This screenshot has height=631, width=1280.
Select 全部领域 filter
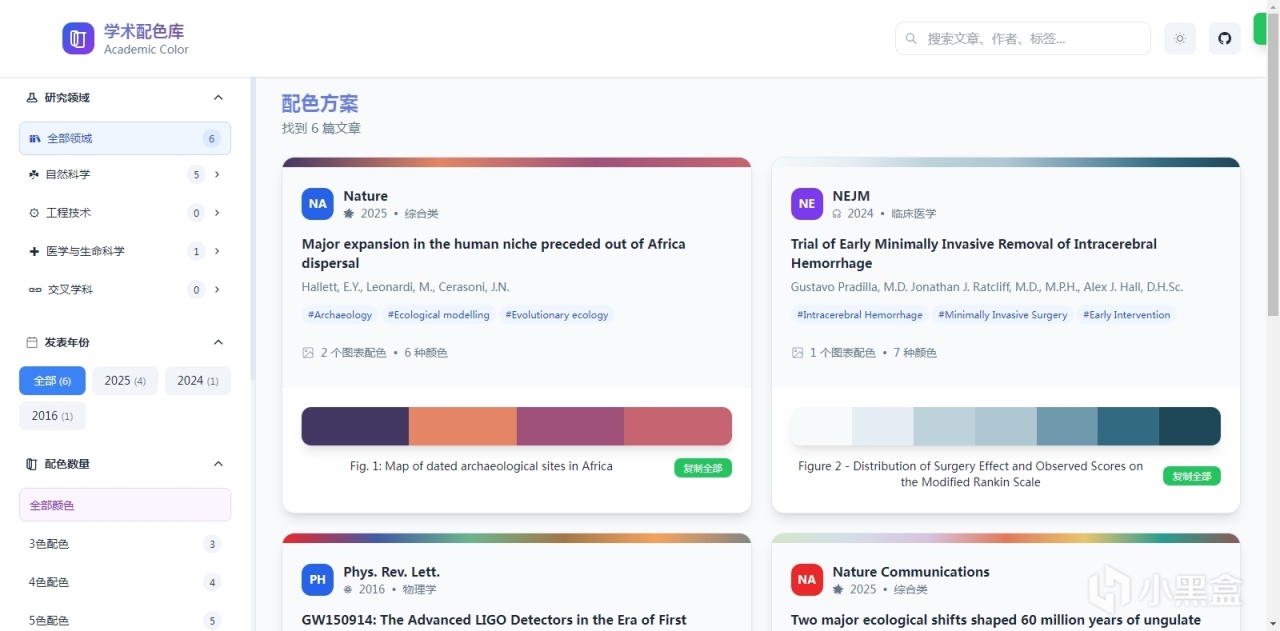coord(125,138)
